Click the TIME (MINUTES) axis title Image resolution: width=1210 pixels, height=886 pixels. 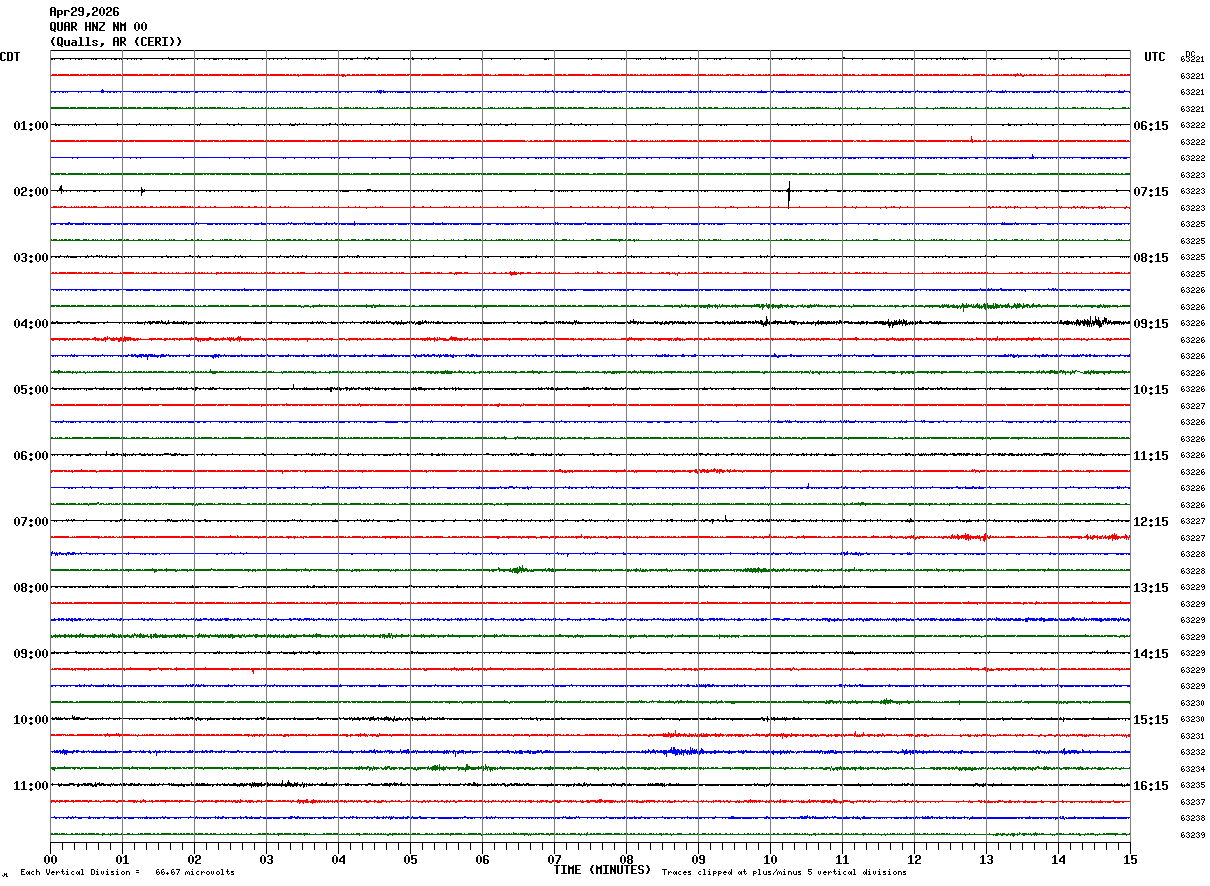coord(602,870)
